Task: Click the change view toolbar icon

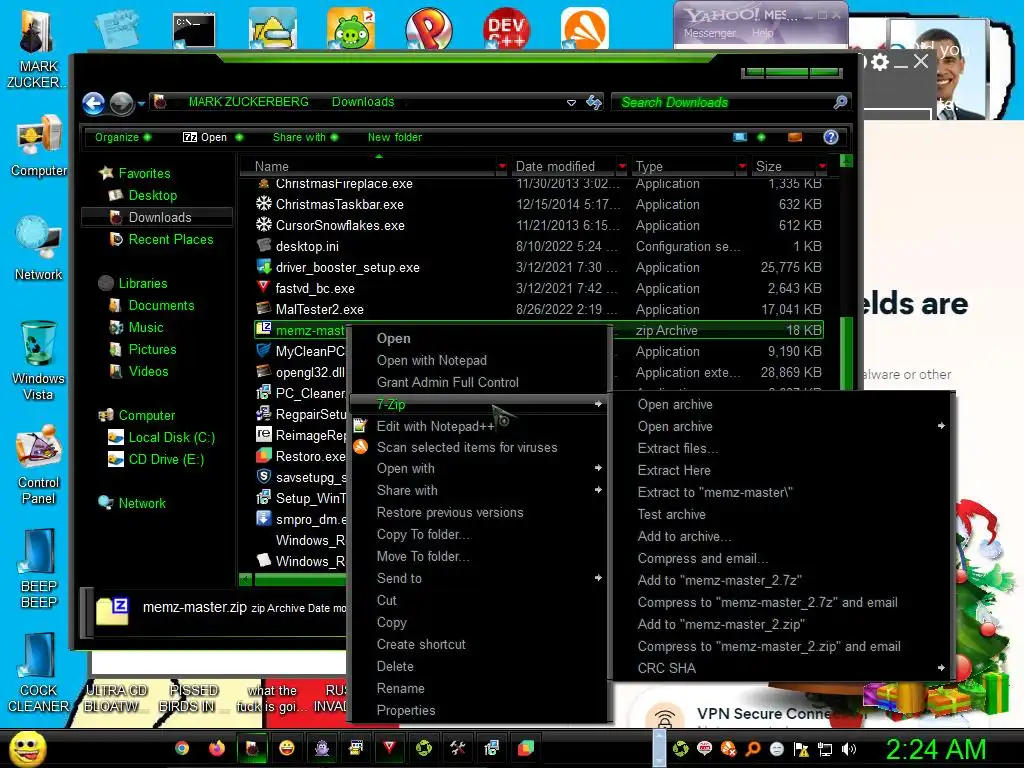Action: [x=739, y=136]
